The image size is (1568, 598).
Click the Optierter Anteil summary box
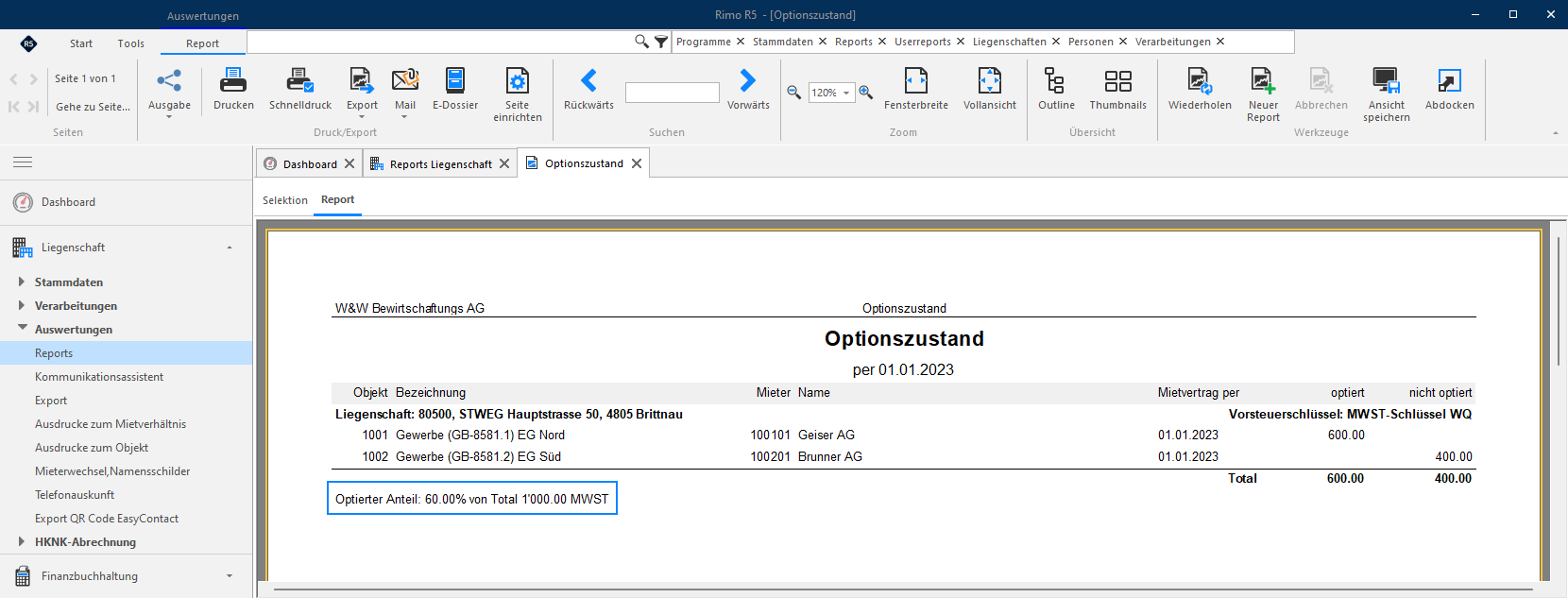coord(472,499)
